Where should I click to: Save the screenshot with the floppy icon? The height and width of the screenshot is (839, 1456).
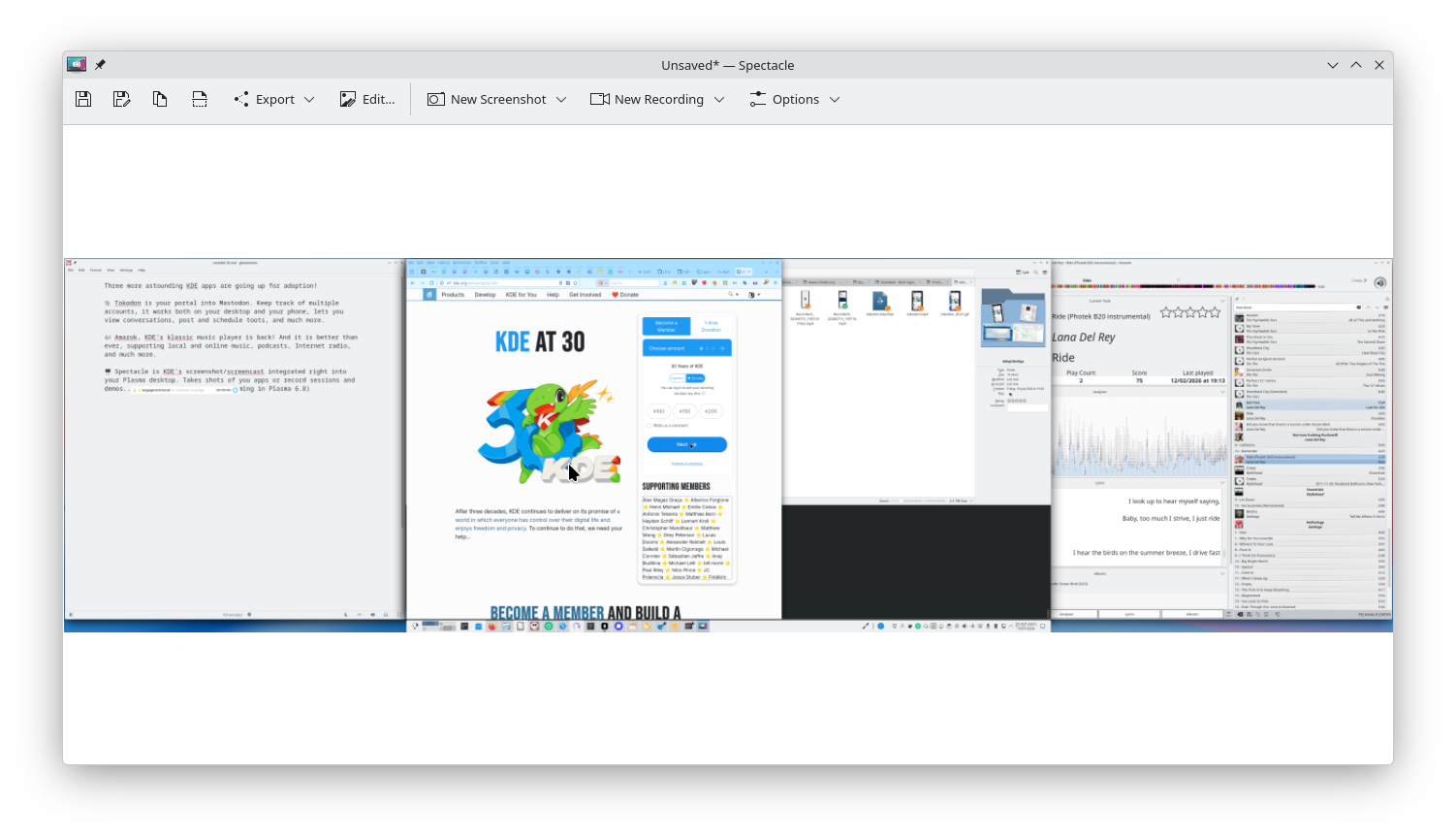coord(83,99)
